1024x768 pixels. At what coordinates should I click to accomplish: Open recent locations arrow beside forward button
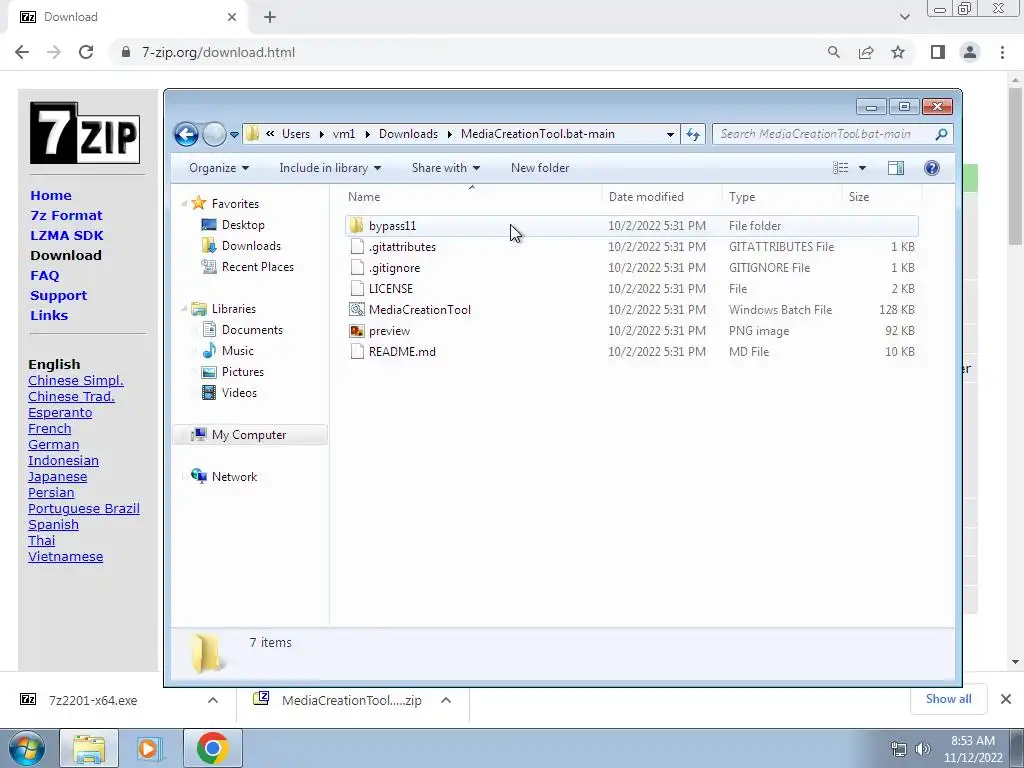[x=234, y=135]
